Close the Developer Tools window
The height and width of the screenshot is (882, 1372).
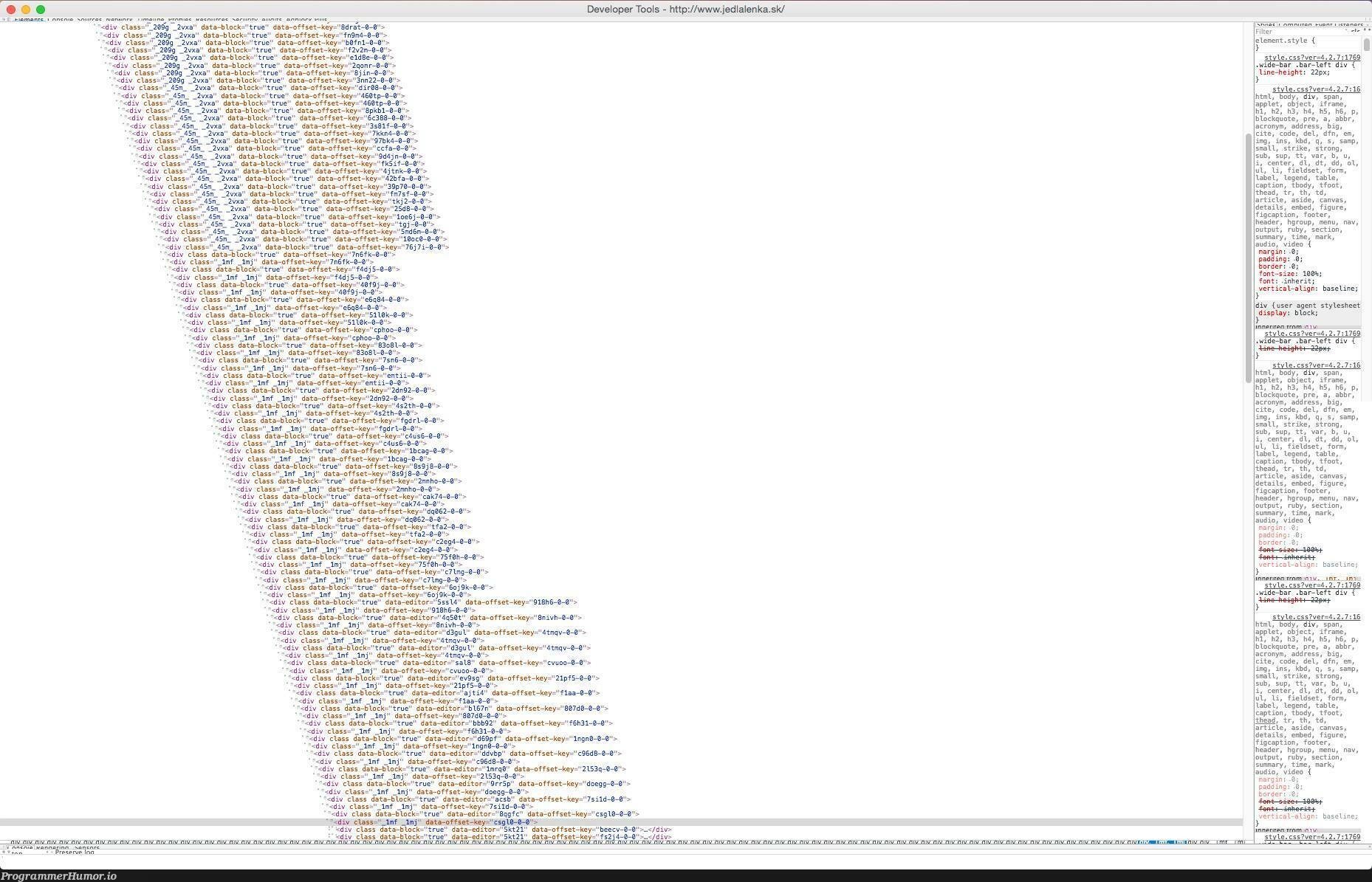tap(11, 10)
